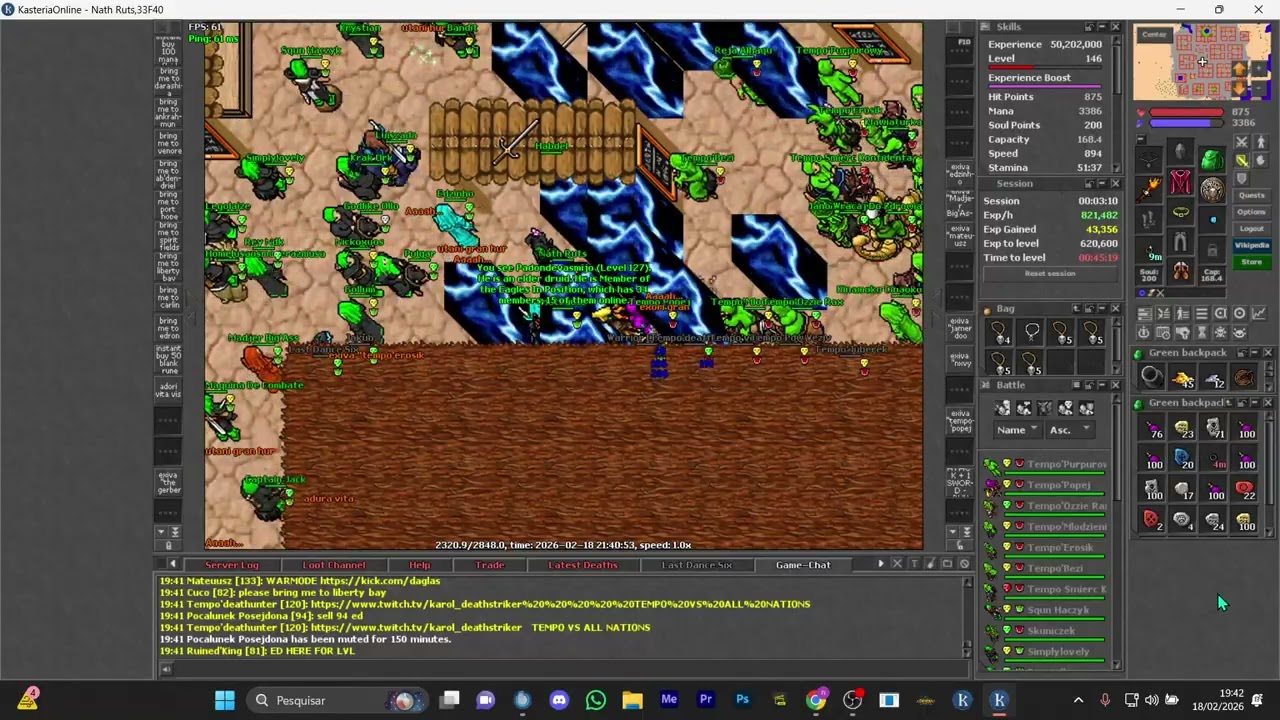Select Tempo'Popej in battle list

coord(1046,487)
